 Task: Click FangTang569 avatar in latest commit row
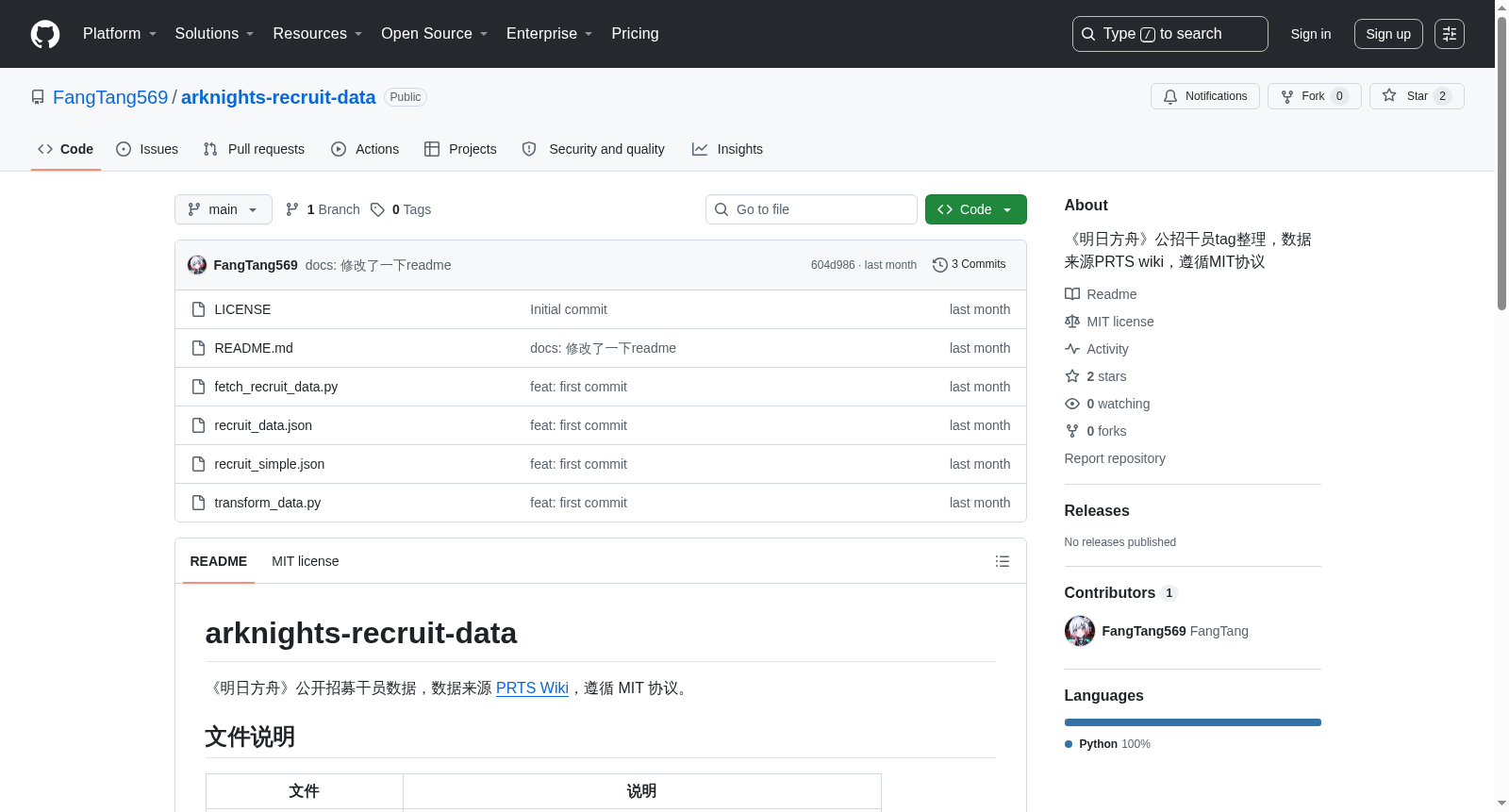click(x=197, y=265)
